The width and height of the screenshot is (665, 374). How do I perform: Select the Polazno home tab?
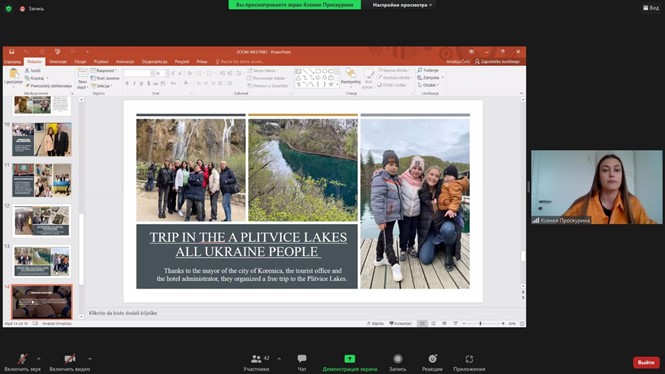34,62
